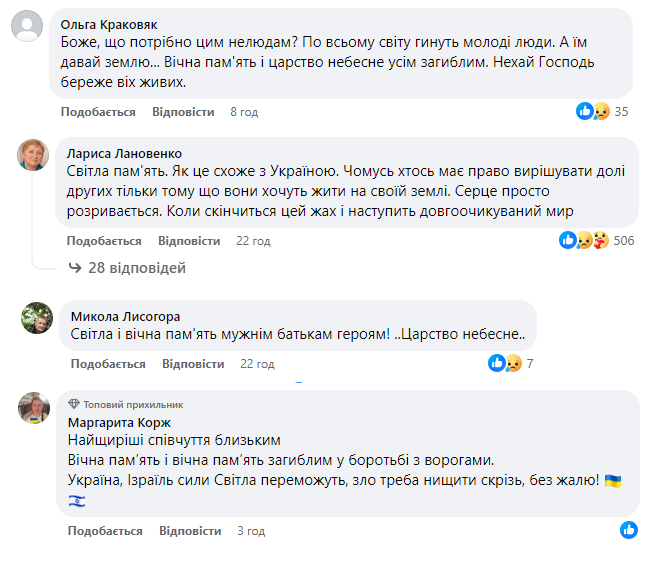Expand the 28 відповідей replies thread
The width and height of the screenshot is (666, 566).
tap(127, 268)
